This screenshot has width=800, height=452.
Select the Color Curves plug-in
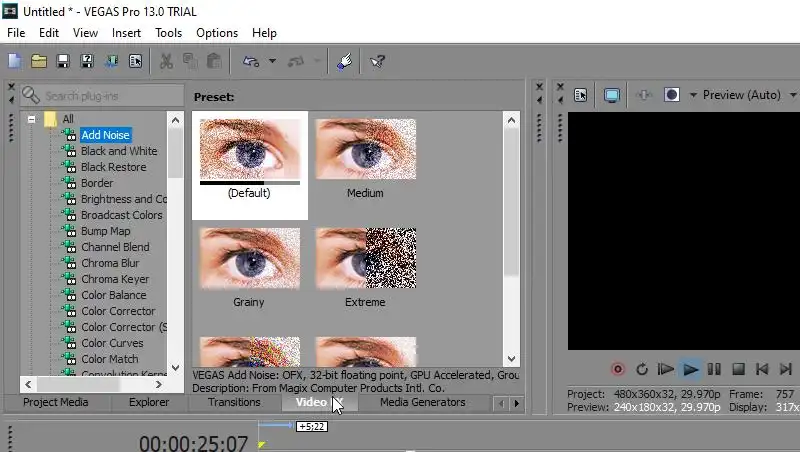tap(112, 343)
